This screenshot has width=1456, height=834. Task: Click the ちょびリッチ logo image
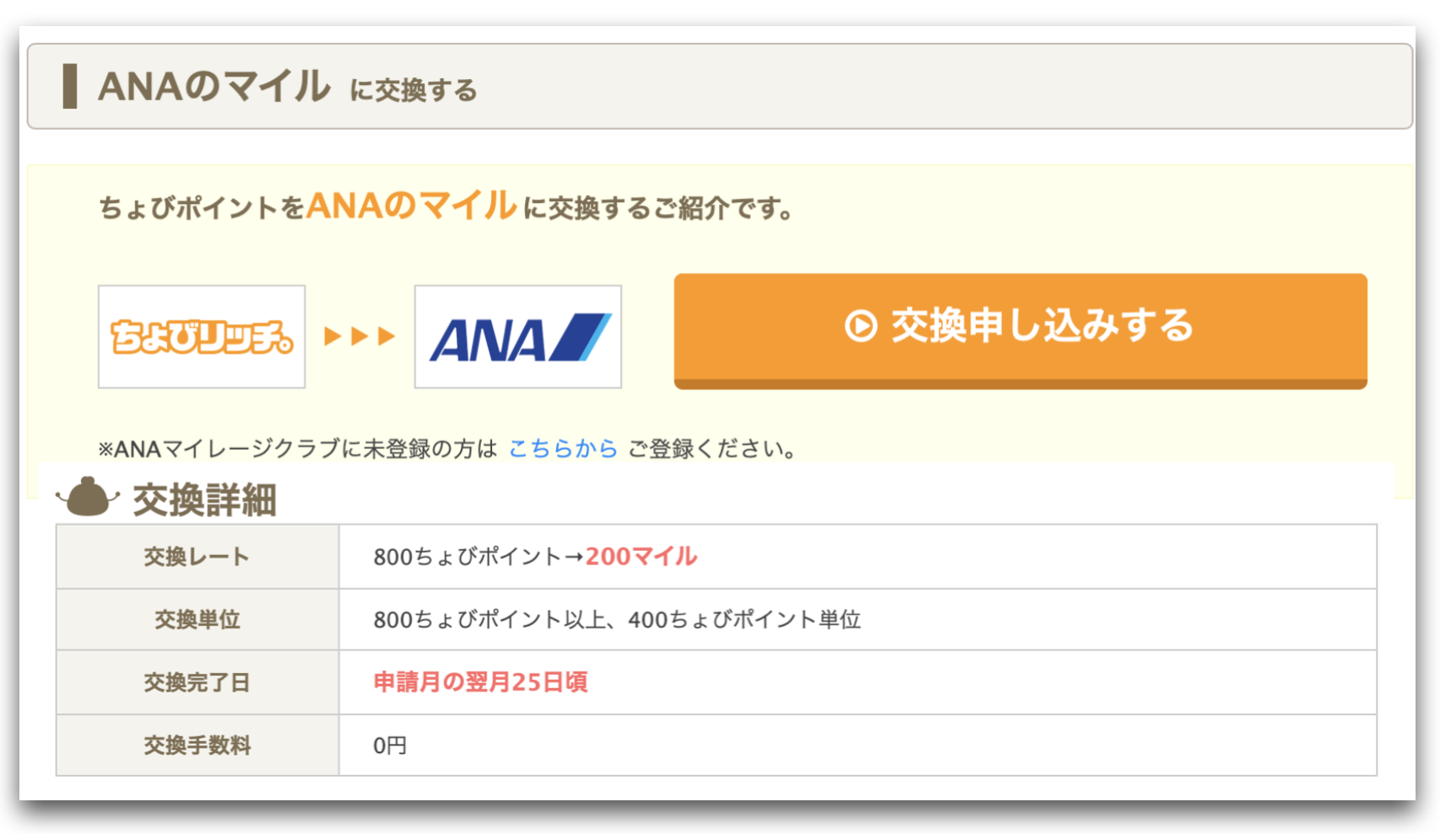(x=201, y=336)
